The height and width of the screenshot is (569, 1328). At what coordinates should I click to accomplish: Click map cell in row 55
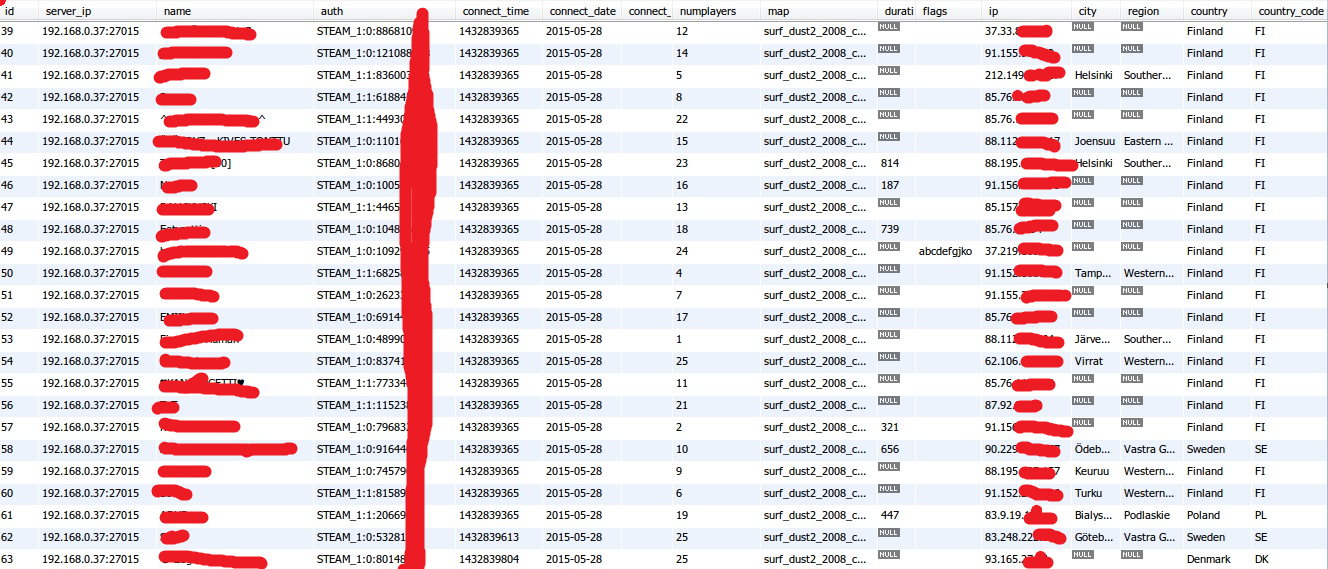(815, 383)
